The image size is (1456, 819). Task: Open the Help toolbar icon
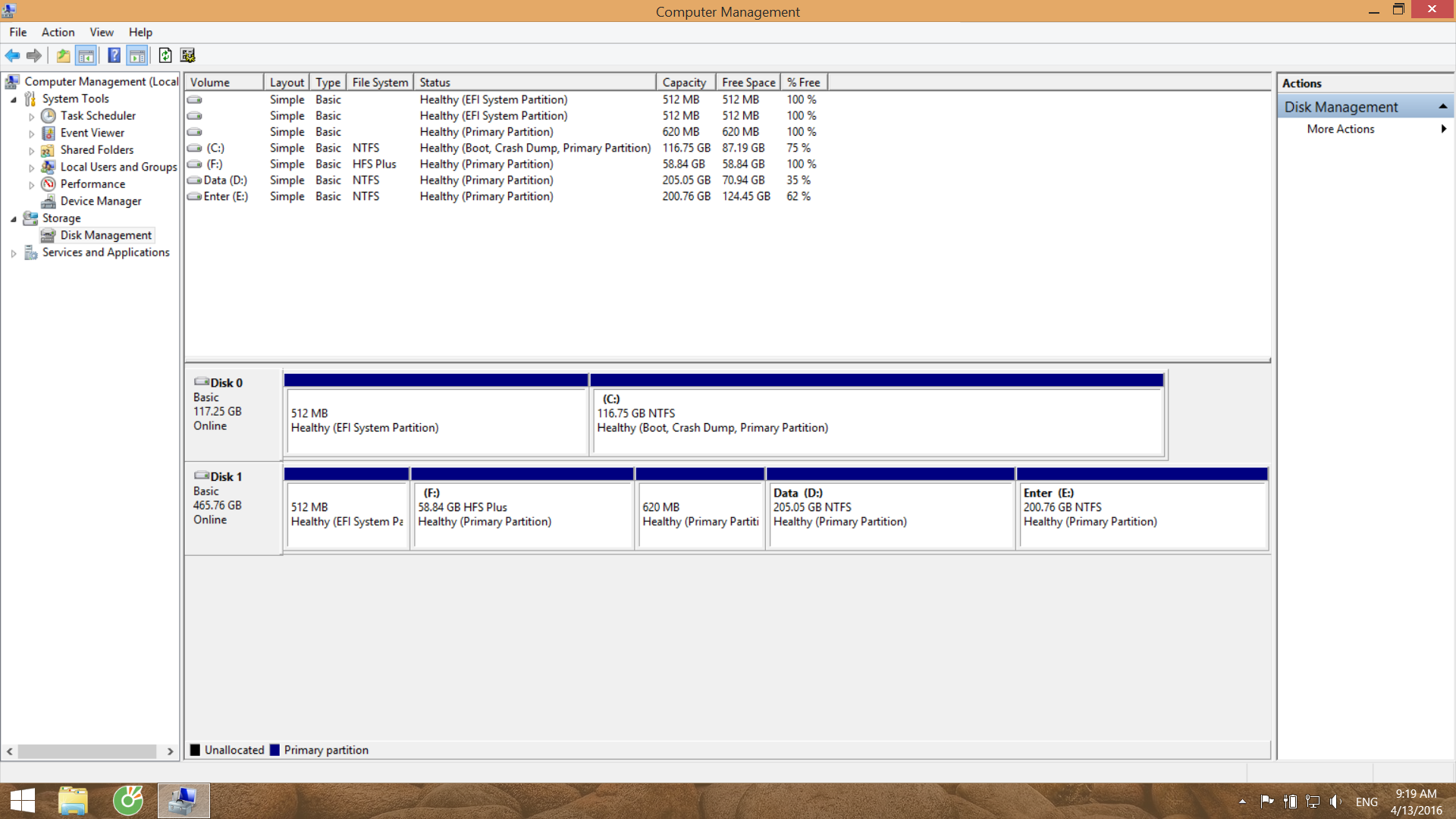point(114,55)
